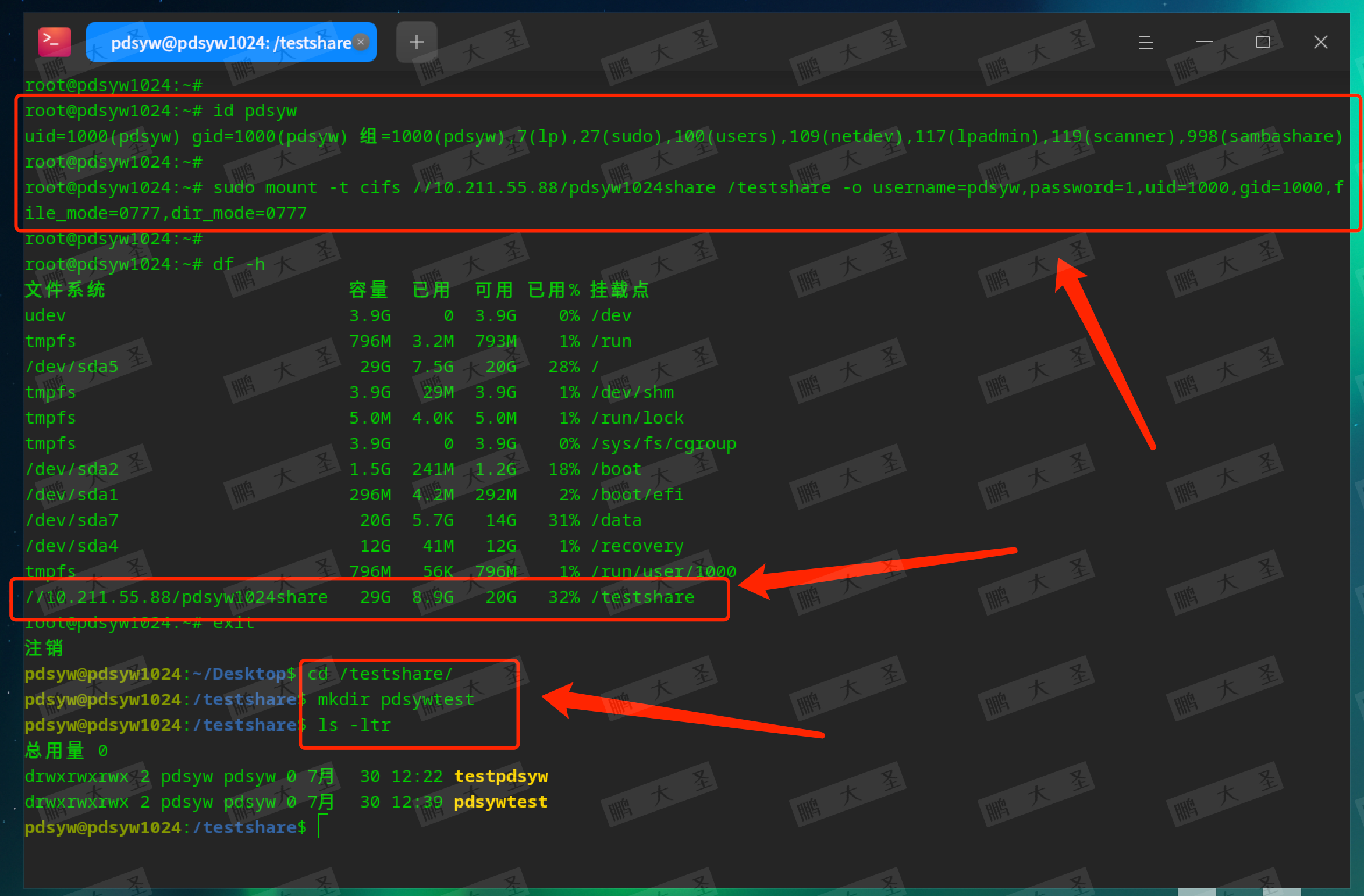This screenshot has width=1364, height=896.
Task: Click the //10.211.55.88/pdsyw1024share filesystem row
Action: click(176, 597)
